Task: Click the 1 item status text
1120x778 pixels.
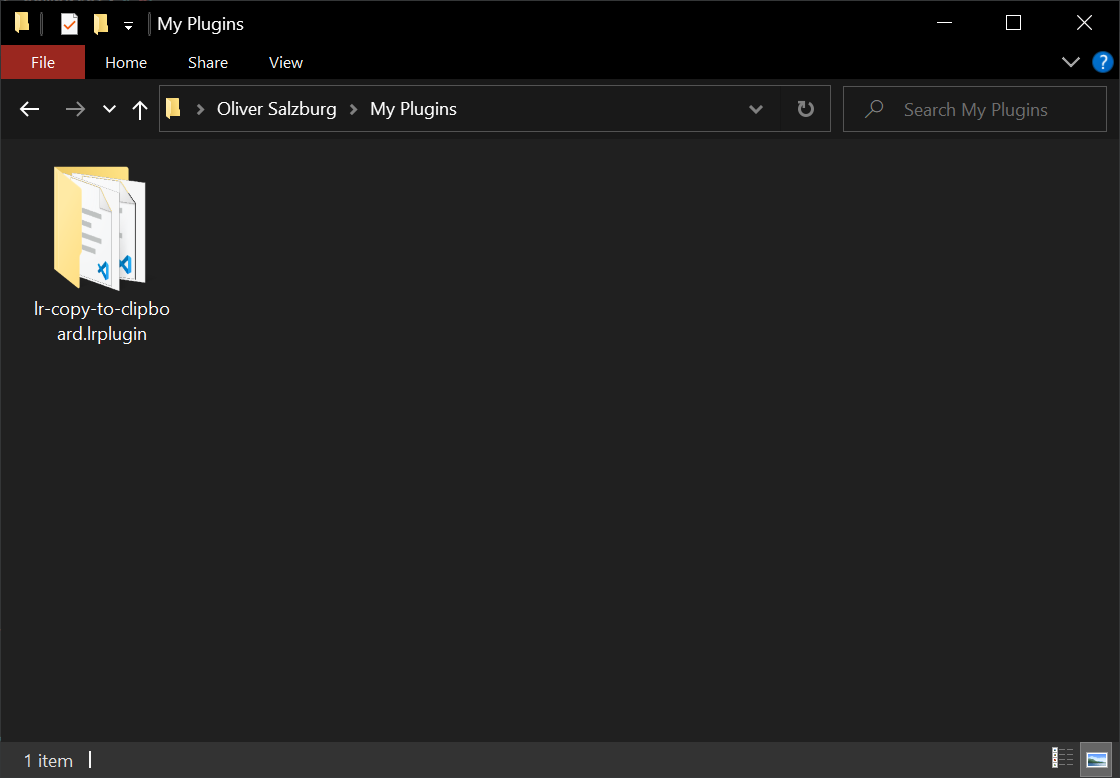Action: pos(48,761)
